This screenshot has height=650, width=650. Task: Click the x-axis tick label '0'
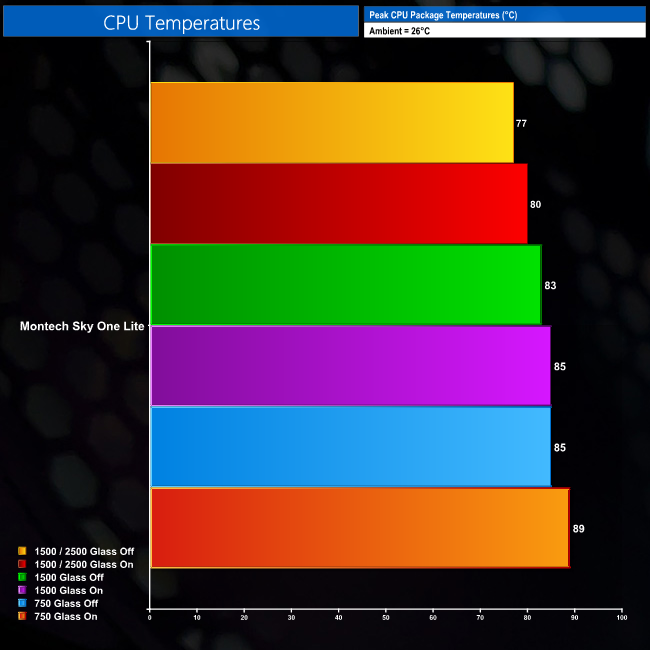pyautogui.click(x=150, y=618)
